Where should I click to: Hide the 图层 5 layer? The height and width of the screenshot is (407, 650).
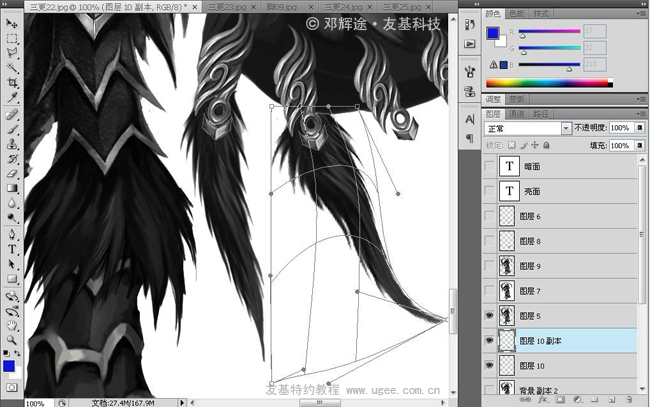[x=488, y=317]
